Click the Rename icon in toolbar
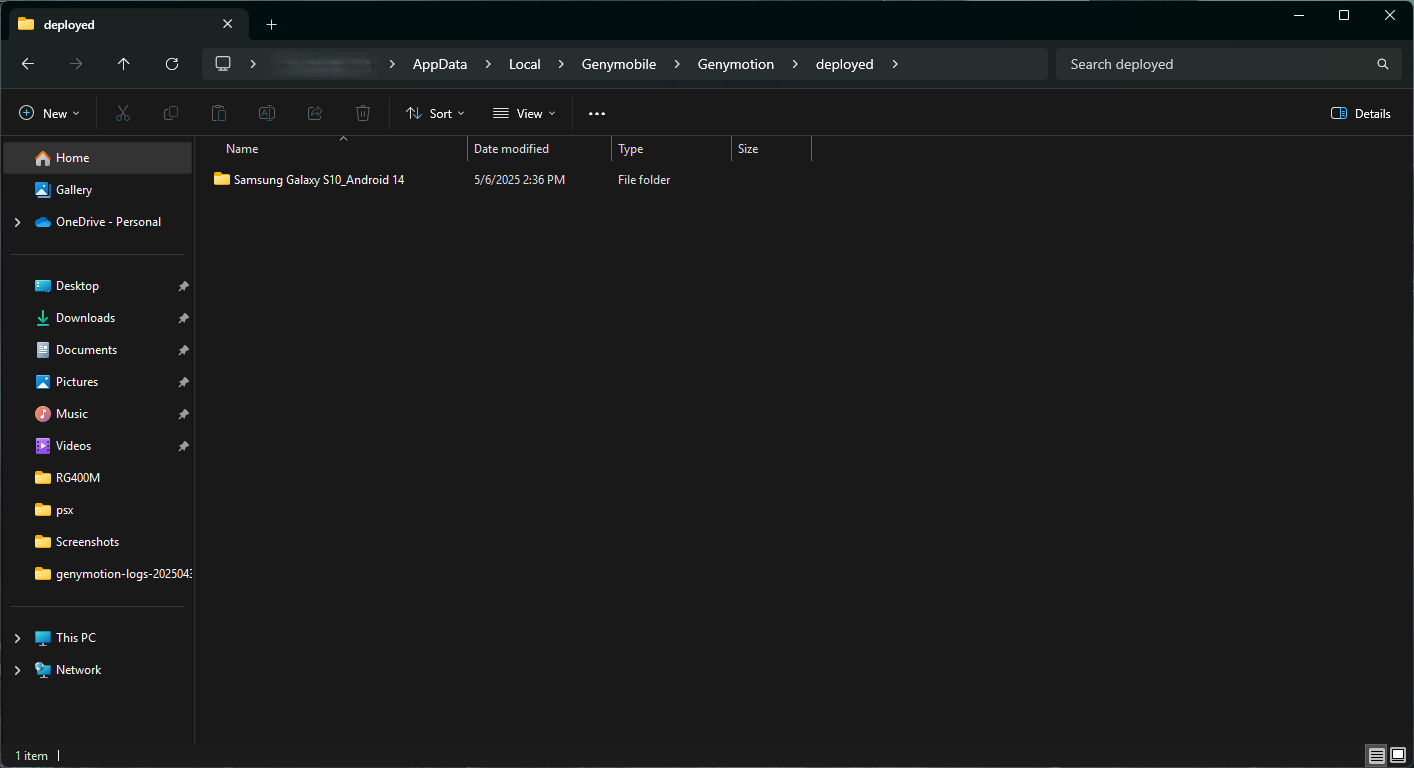Image resolution: width=1414 pixels, height=768 pixels. click(267, 114)
